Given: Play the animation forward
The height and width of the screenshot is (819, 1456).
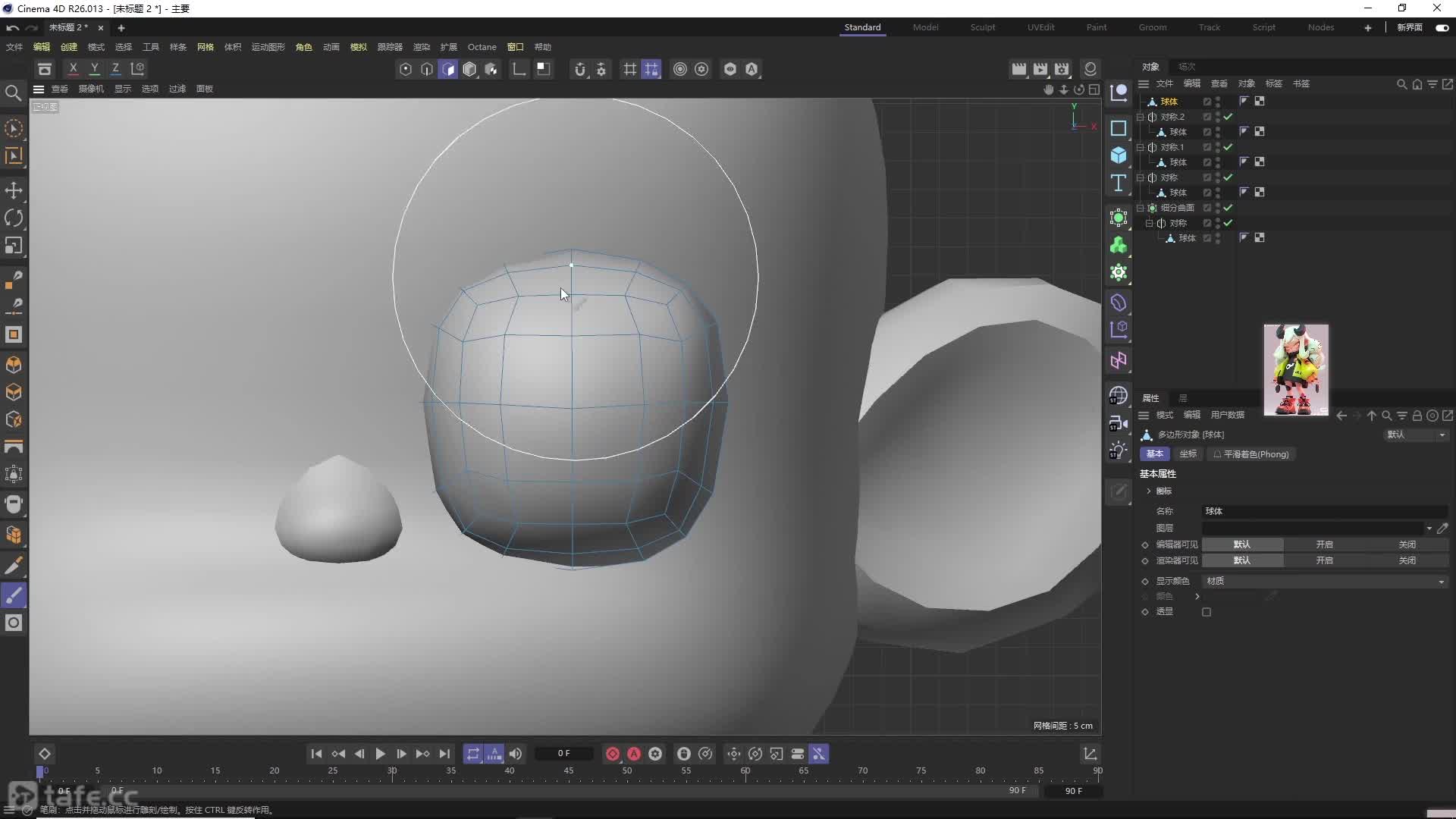Looking at the screenshot, I should point(380,754).
